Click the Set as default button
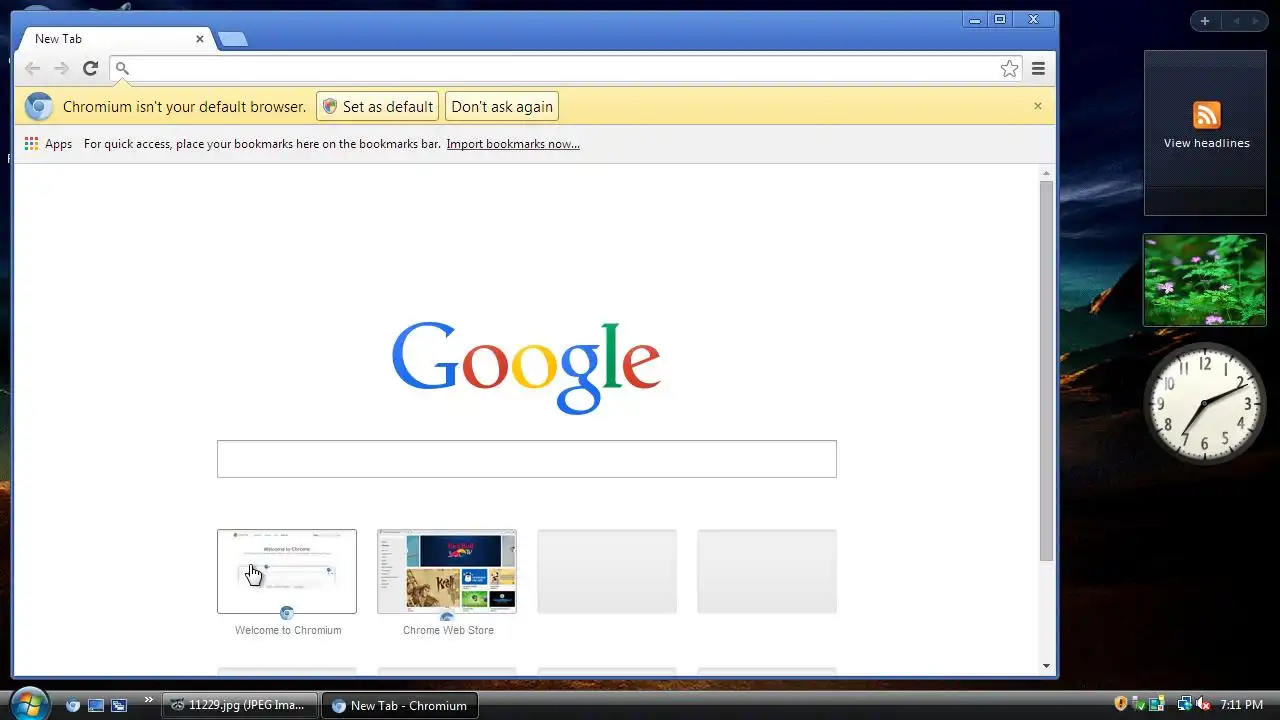 (378, 107)
